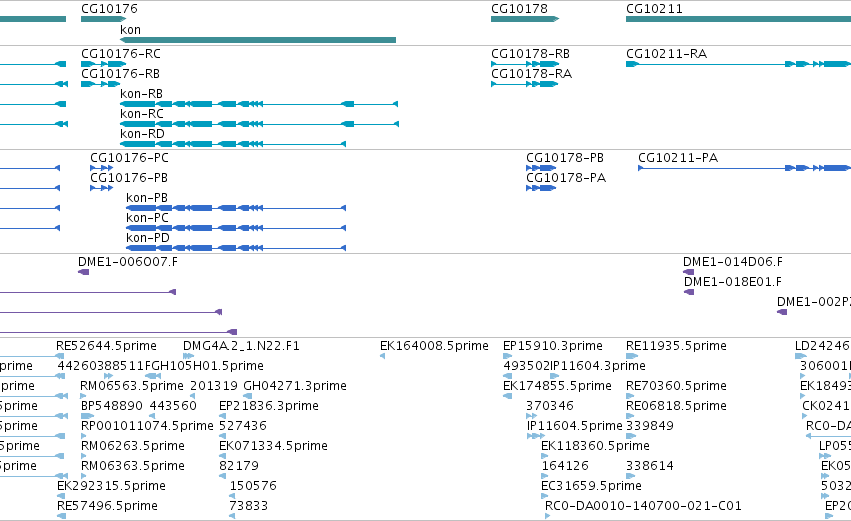851x521 pixels.
Task: Open transcript CG10178-RB
Action: [530, 54]
